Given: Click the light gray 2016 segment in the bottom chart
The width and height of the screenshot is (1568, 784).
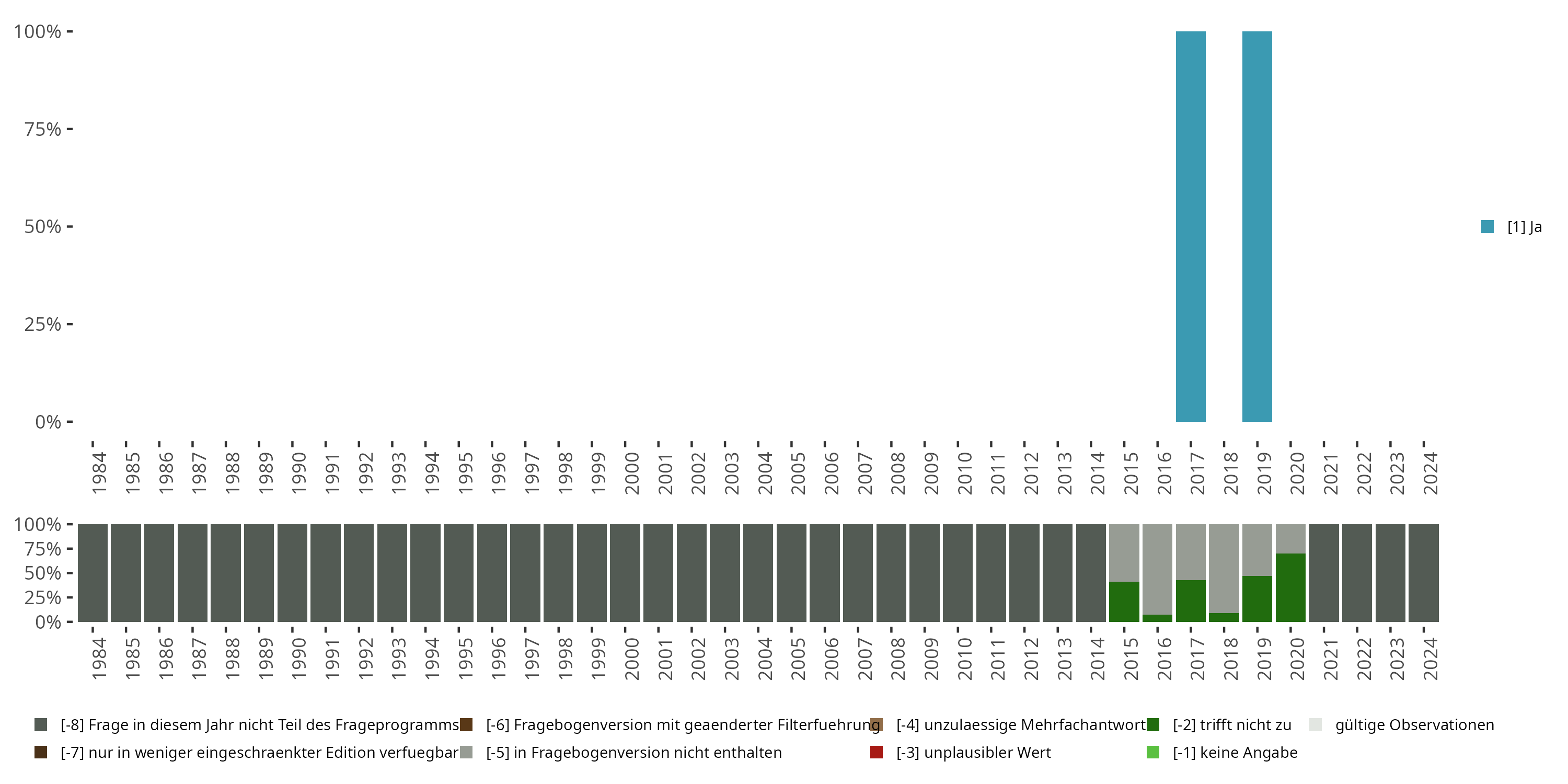Looking at the screenshot, I should point(1157,569).
